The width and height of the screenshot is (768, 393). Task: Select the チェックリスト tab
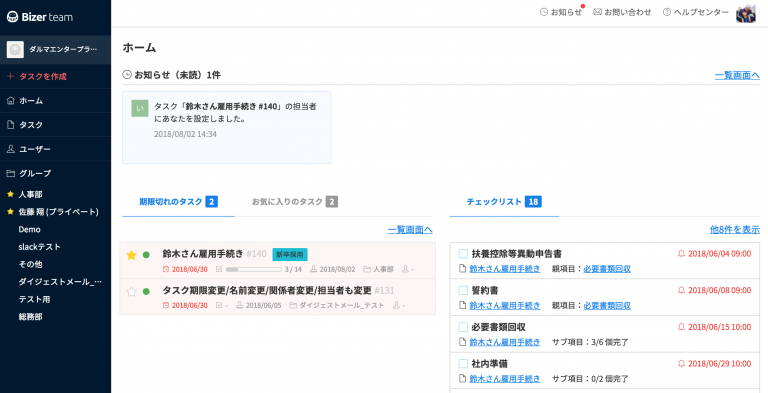point(504,202)
